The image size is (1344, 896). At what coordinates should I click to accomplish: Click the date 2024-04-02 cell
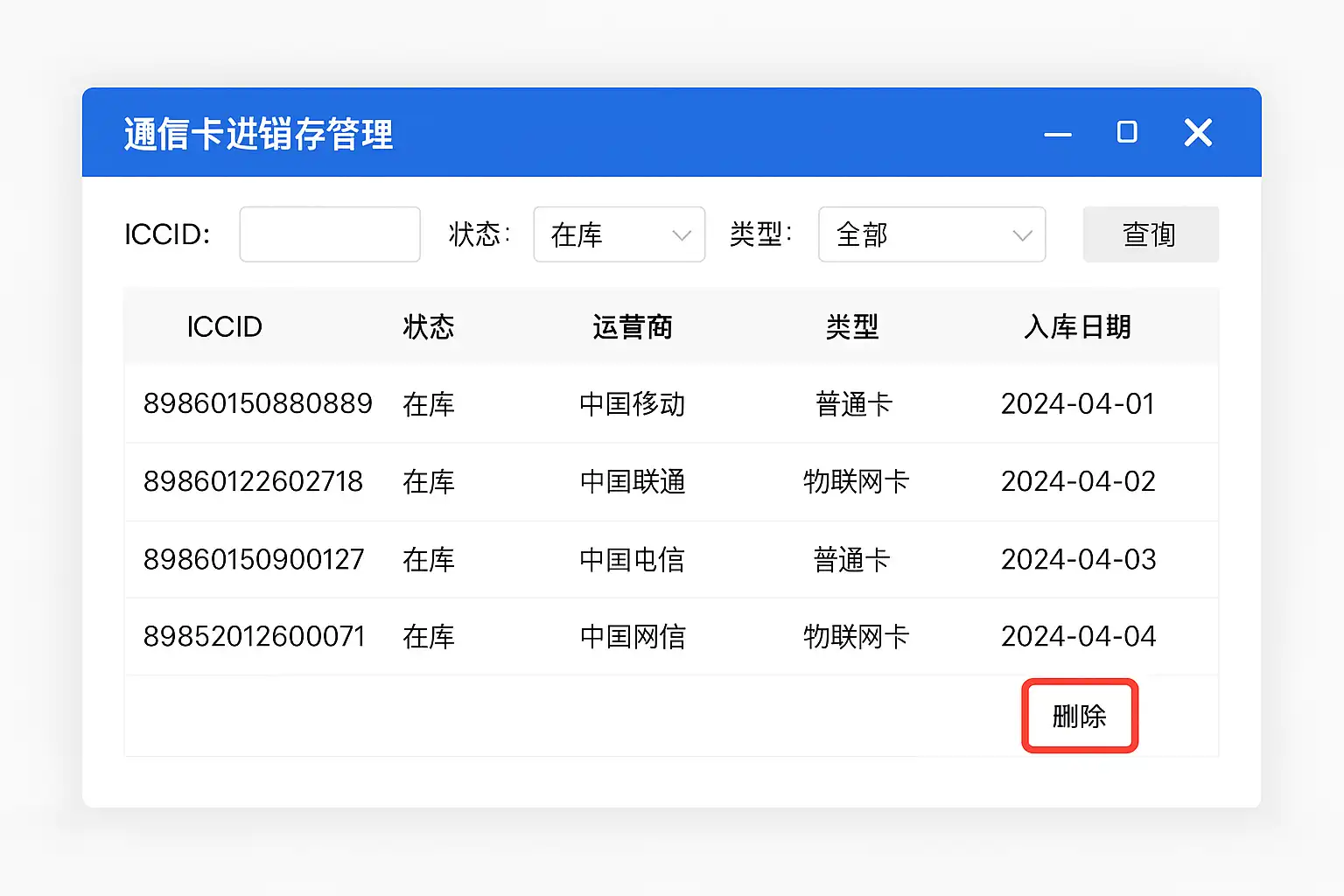click(x=1078, y=481)
